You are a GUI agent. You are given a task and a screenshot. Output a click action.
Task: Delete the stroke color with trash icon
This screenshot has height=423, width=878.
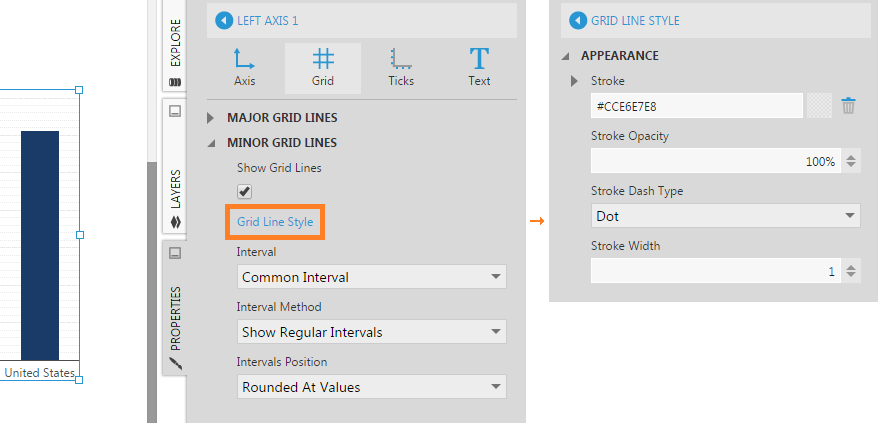[848, 105]
